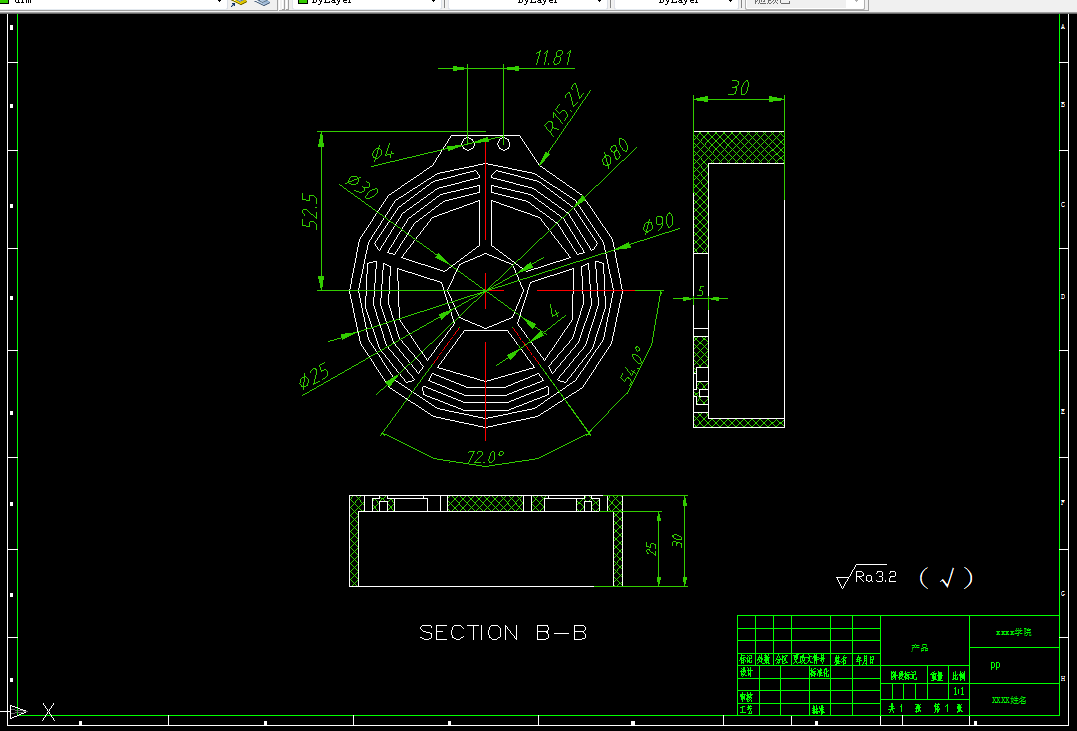This screenshot has height=731, width=1077.
Task: Pick the right ø4 mounting hole circle
Action: pyautogui.click(x=503, y=144)
